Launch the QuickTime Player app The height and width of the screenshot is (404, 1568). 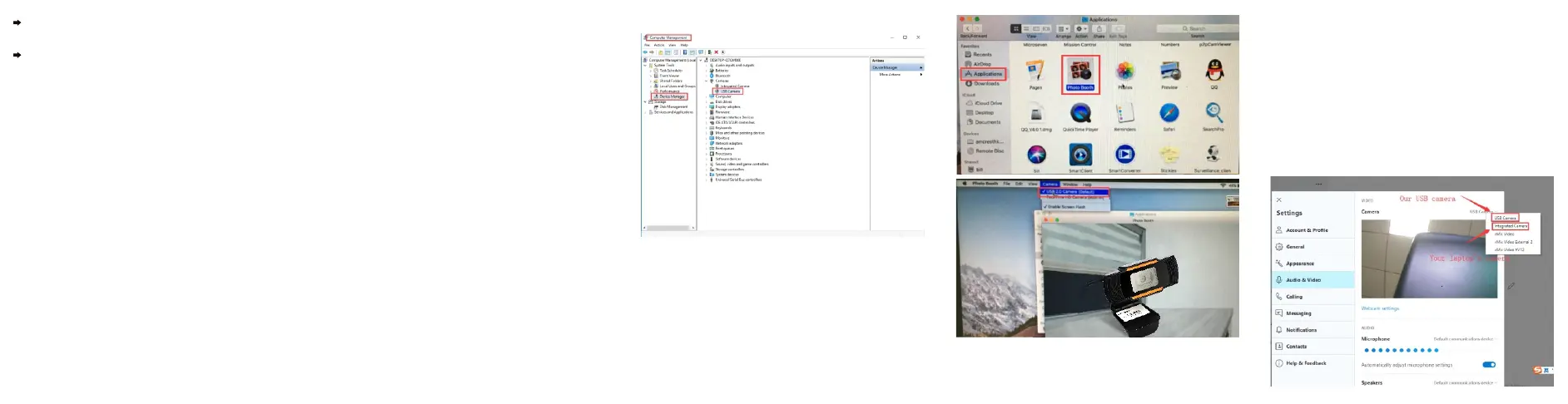click(x=1080, y=113)
